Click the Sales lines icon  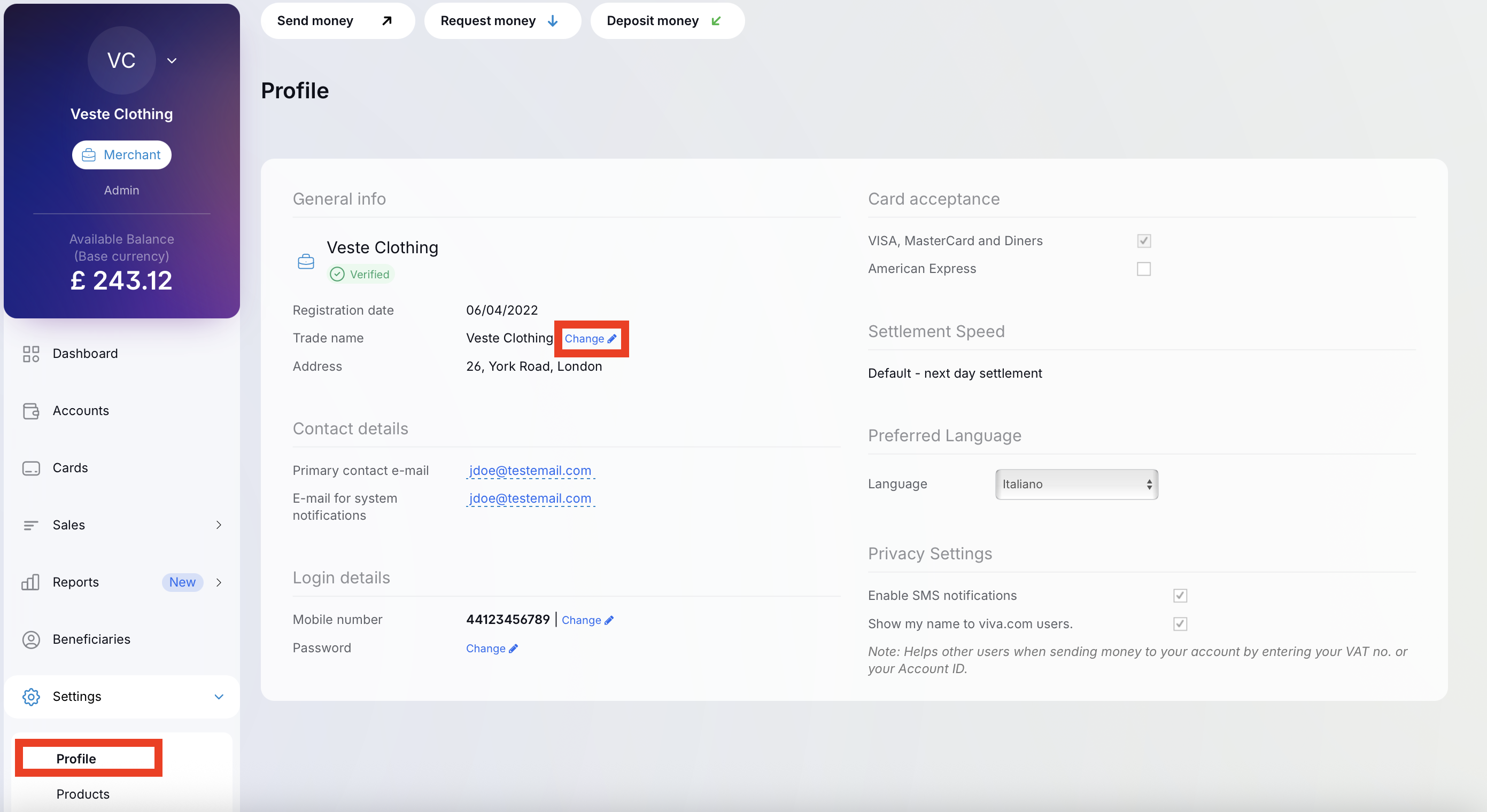30,525
